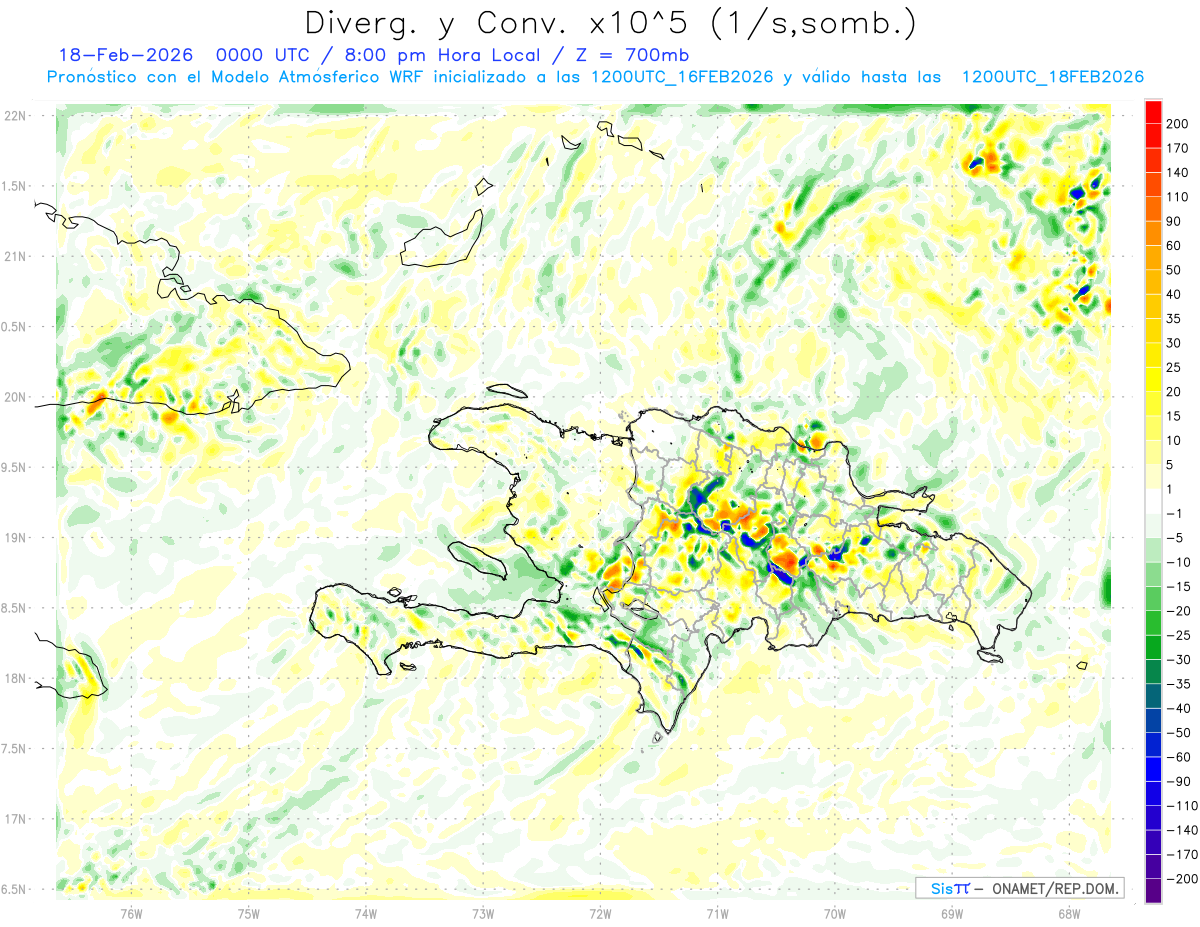Click the positive legend value '35'
Viewport: 1200px width, 927px height.
click(1174, 318)
